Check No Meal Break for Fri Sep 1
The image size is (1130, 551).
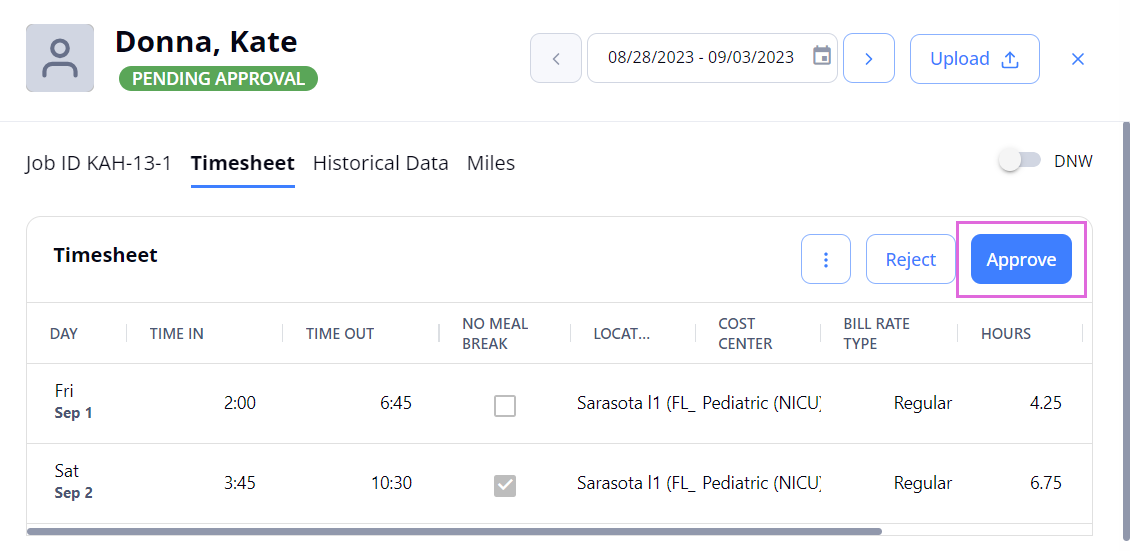click(x=504, y=406)
